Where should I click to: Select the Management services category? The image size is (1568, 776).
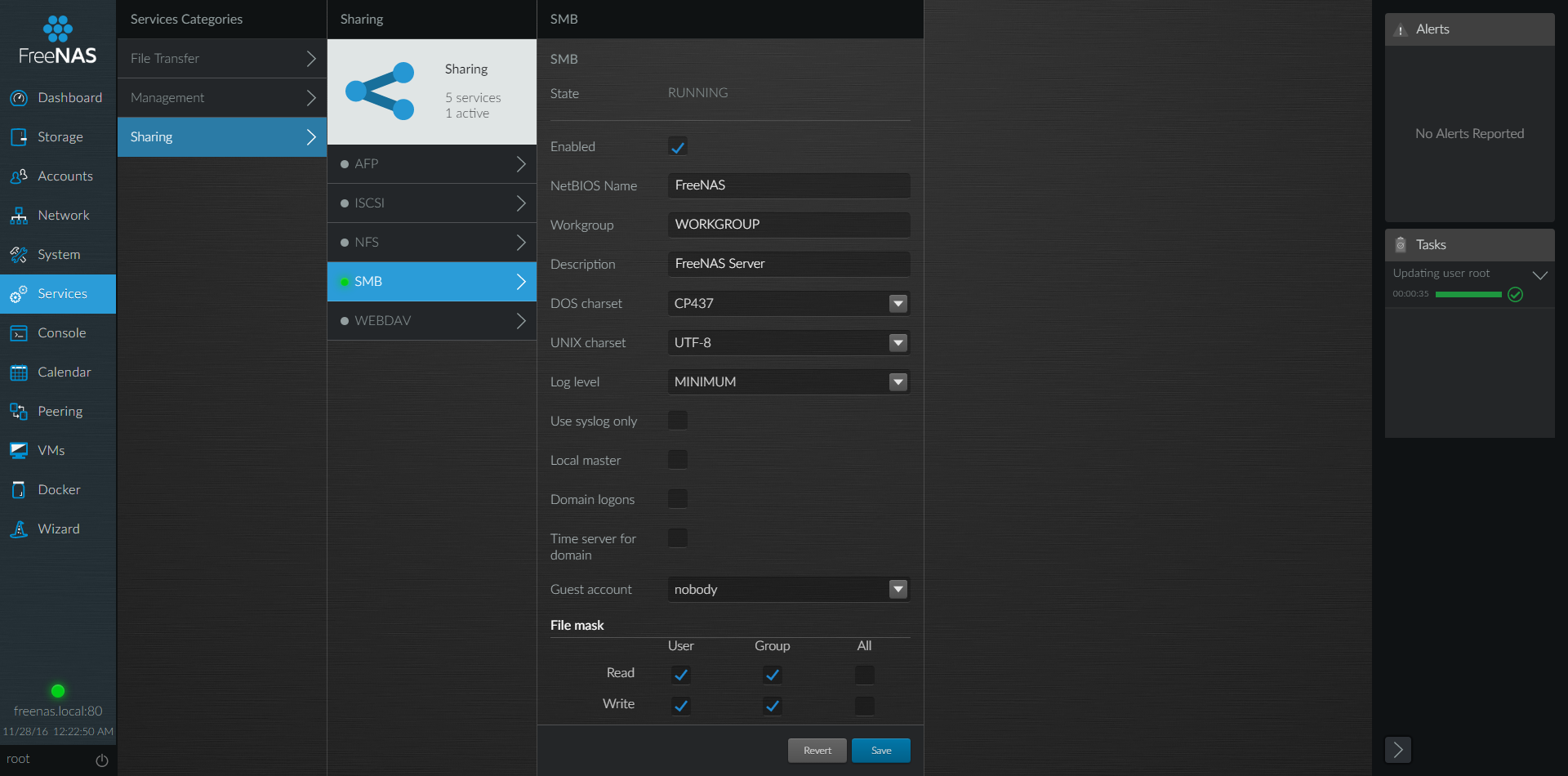(x=221, y=97)
